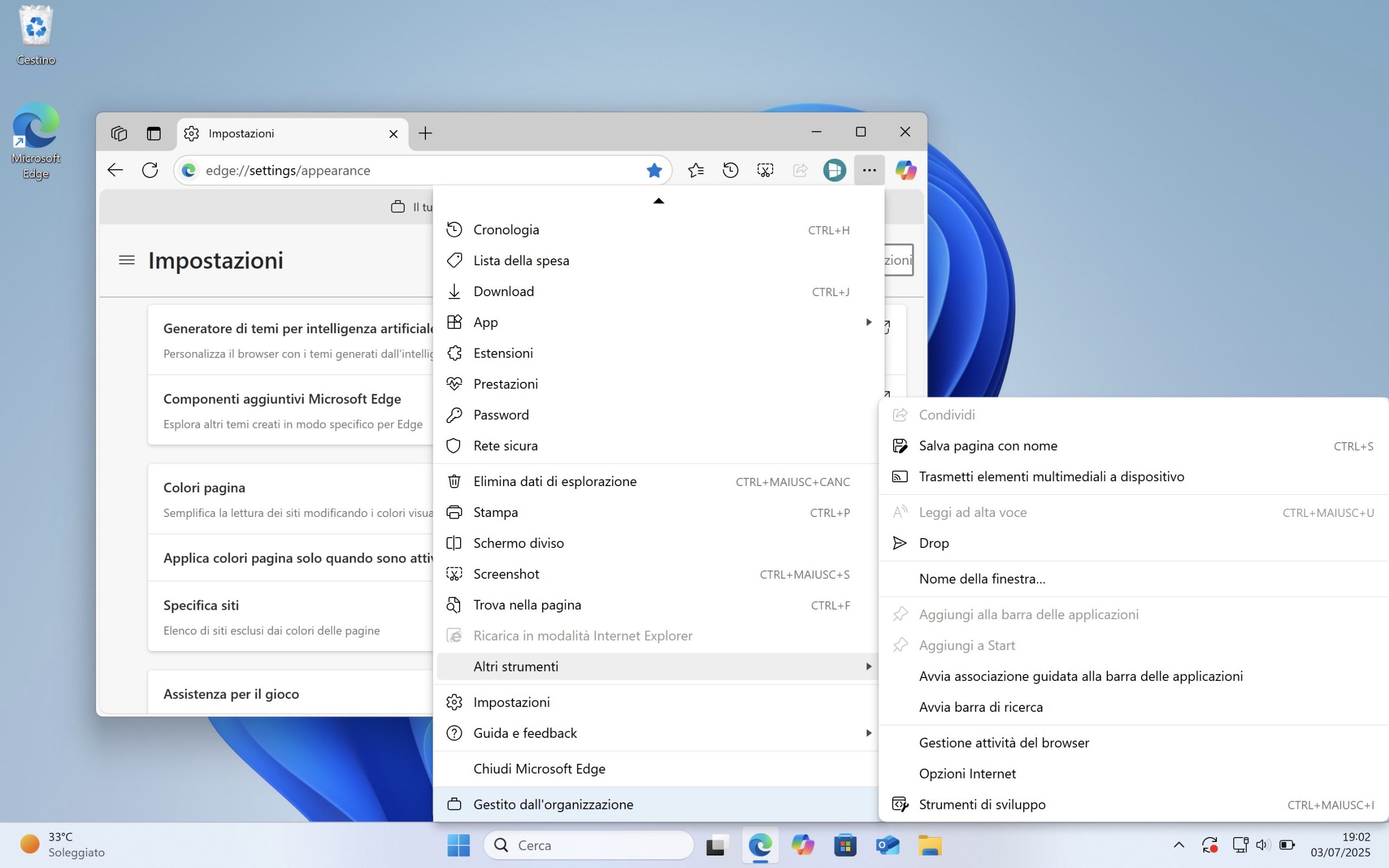Open Outlook on taskbar
The image size is (1389, 868).
[887, 845]
